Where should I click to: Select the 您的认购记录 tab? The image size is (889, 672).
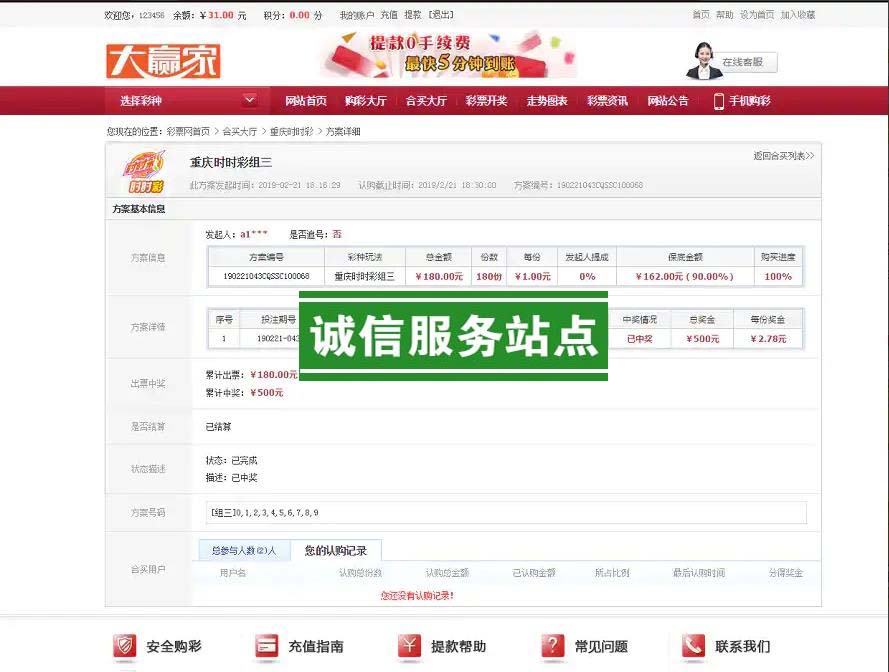336,550
